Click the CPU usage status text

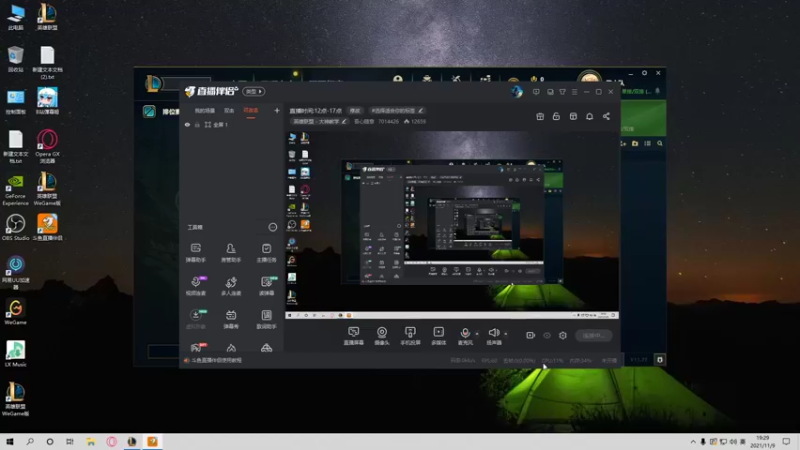coord(553,360)
